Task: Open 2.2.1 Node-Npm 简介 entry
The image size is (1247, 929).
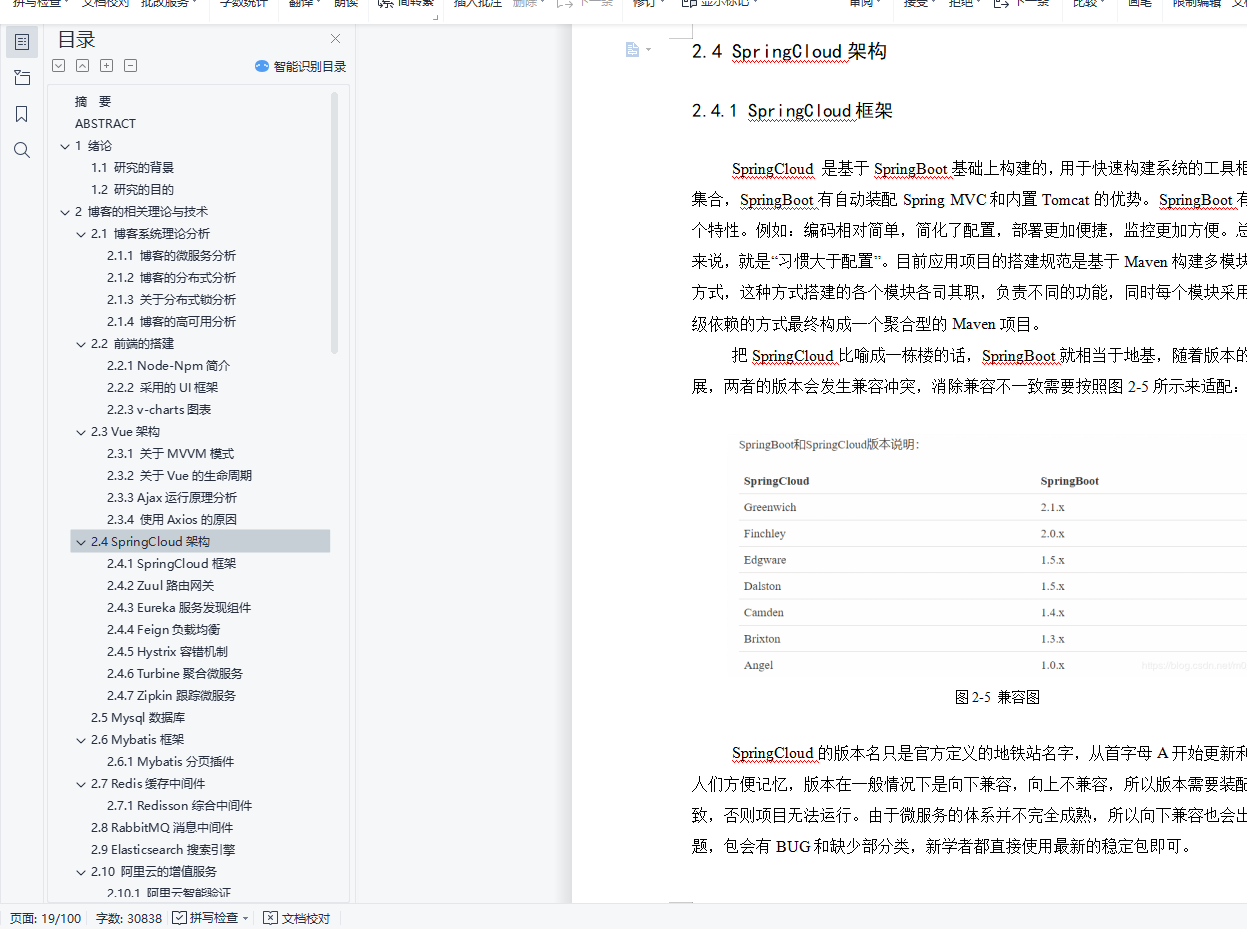Action: click(168, 366)
